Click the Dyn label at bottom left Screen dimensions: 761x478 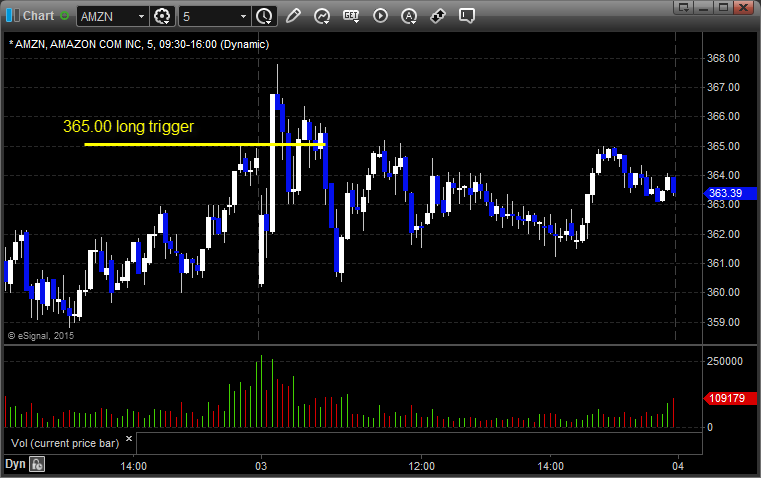tap(15, 464)
